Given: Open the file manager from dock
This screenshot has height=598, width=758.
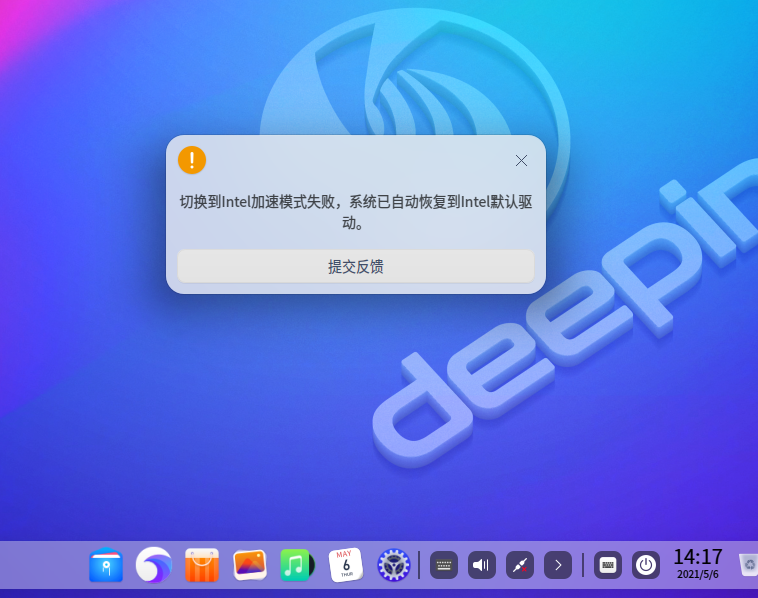Looking at the screenshot, I should (106, 565).
